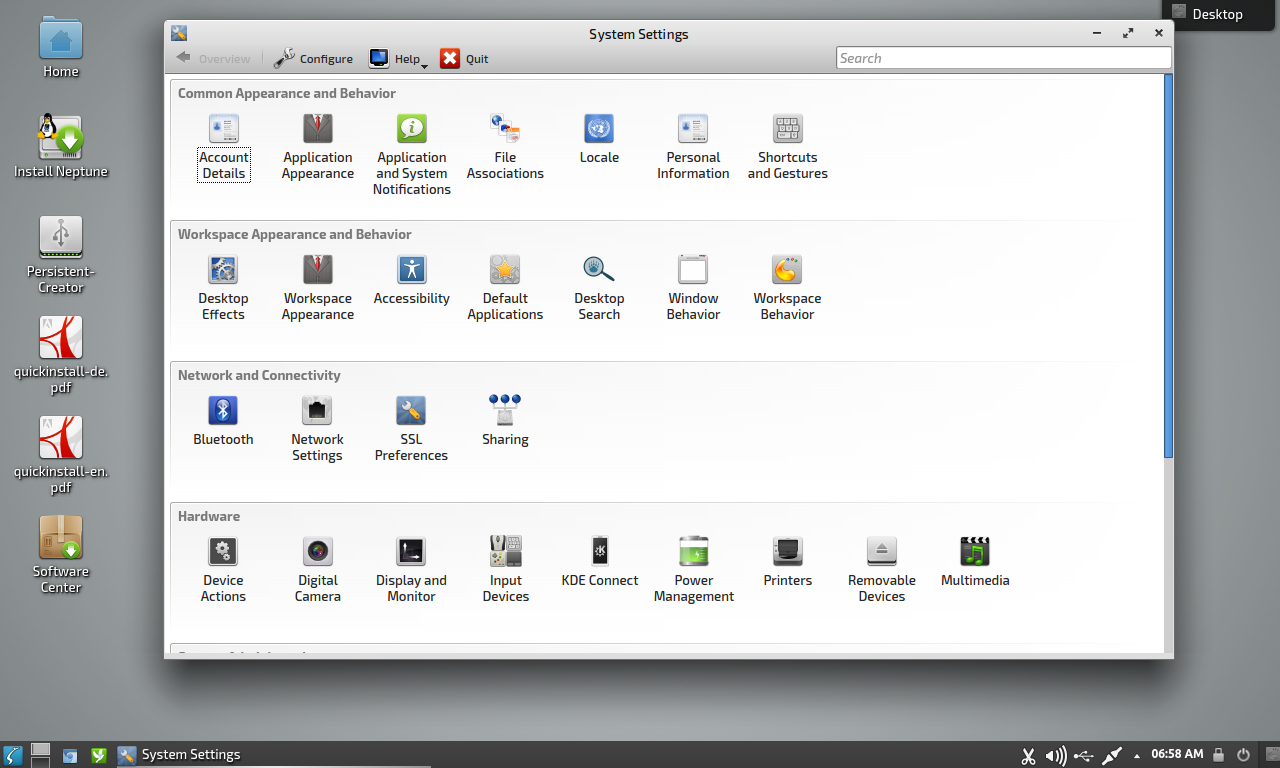Open Window Behavior settings
1280x768 pixels.
tap(693, 288)
